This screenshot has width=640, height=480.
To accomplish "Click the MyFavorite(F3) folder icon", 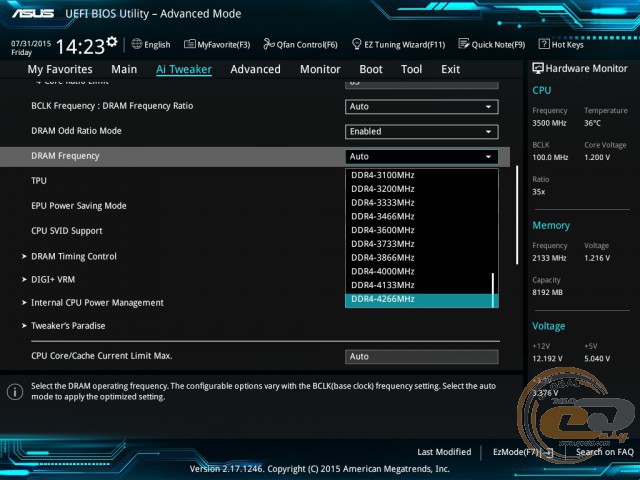I will [x=190, y=44].
